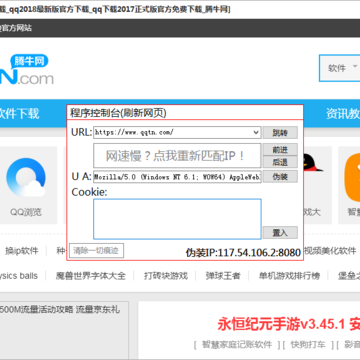The width and height of the screenshot is (360, 360).
Task: Click the 伪装IP:117.54.106.2:8080 status text
Action: tap(243, 252)
